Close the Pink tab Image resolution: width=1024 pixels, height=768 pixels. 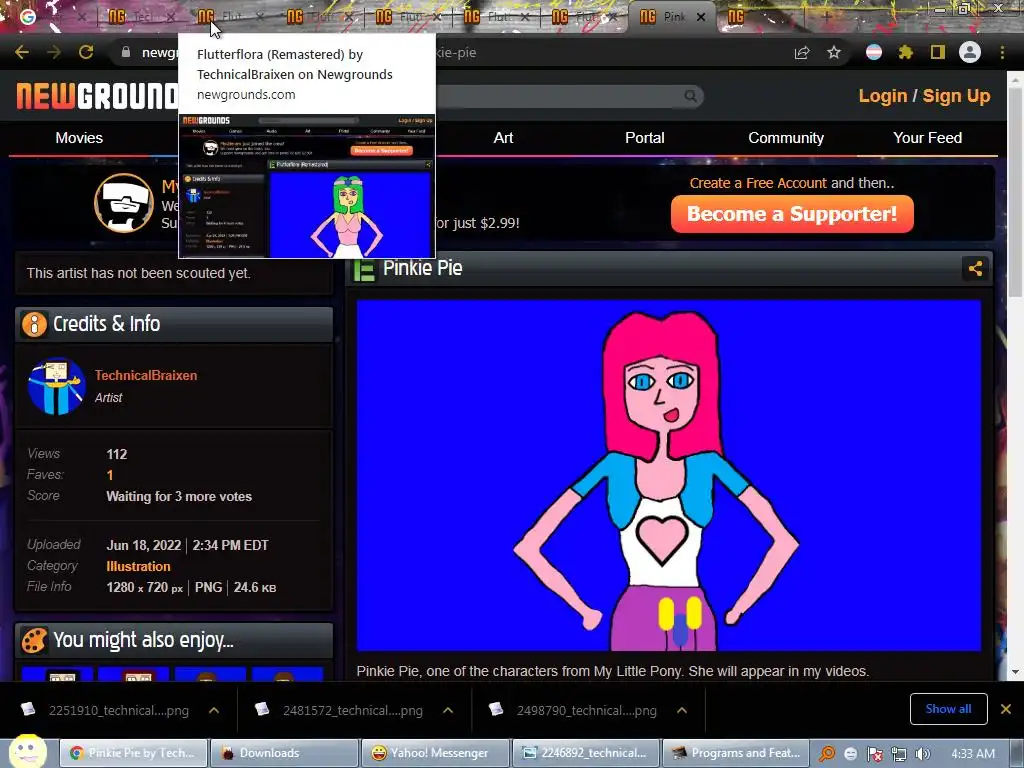(701, 17)
